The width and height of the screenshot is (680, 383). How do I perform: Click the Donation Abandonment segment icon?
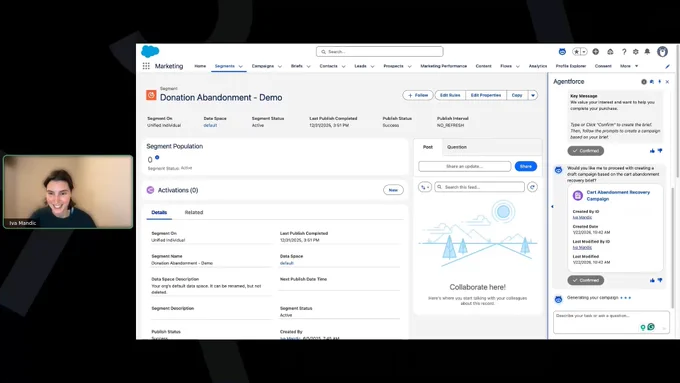coord(151,95)
